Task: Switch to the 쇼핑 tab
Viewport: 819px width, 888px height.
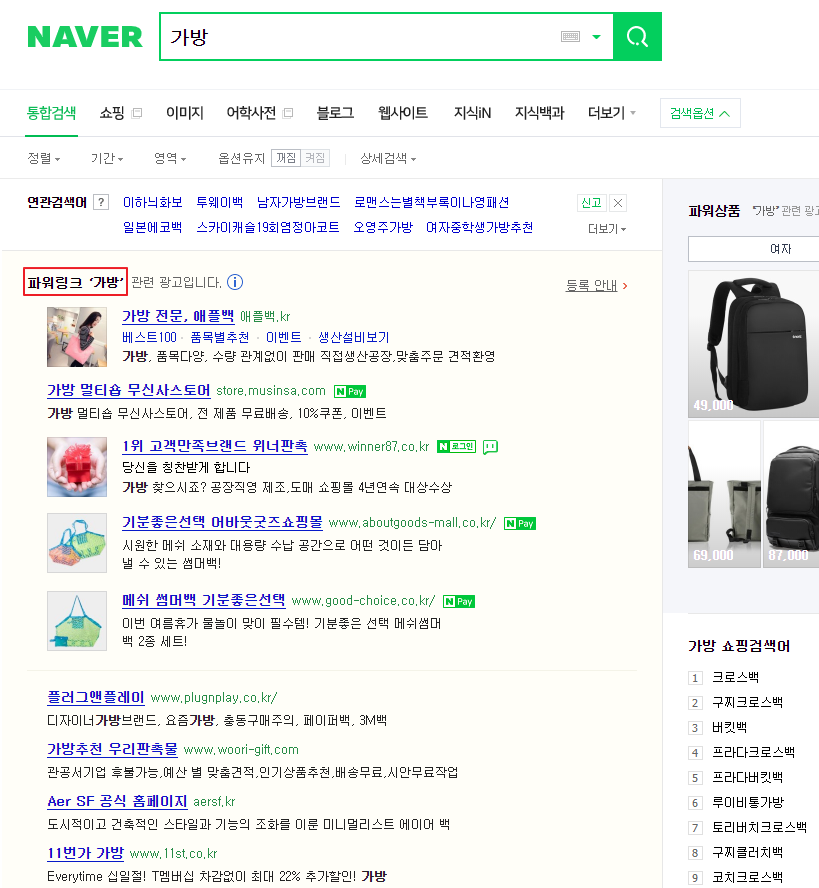Action: tap(112, 113)
